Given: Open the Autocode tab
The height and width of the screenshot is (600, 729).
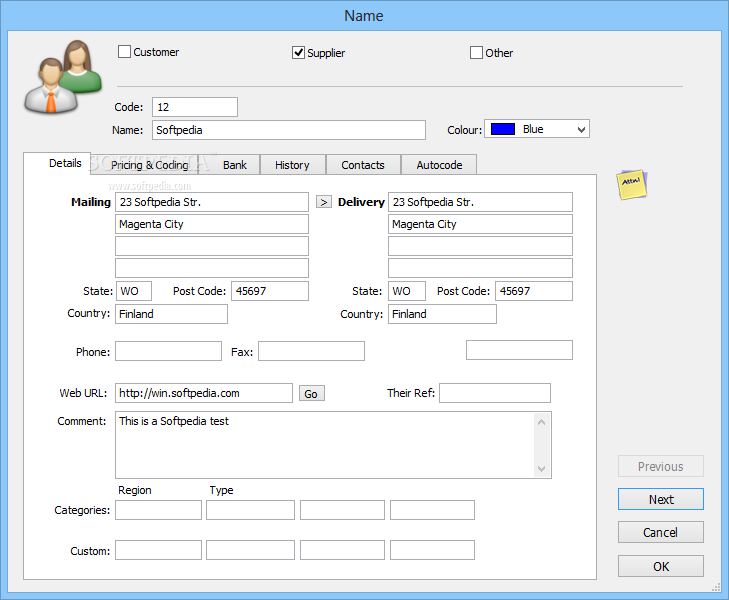Looking at the screenshot, I should (x=439, y=165).
